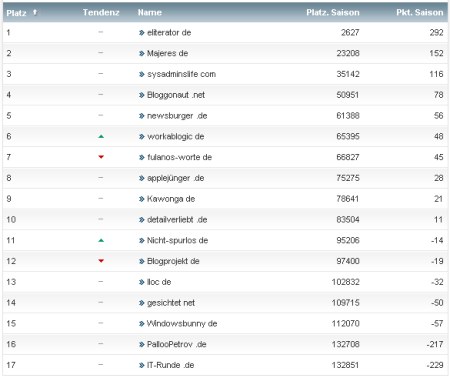Open the Kawonga de link
The height and width of the screenshot is (378, 450).
click(x=171, y=199)
